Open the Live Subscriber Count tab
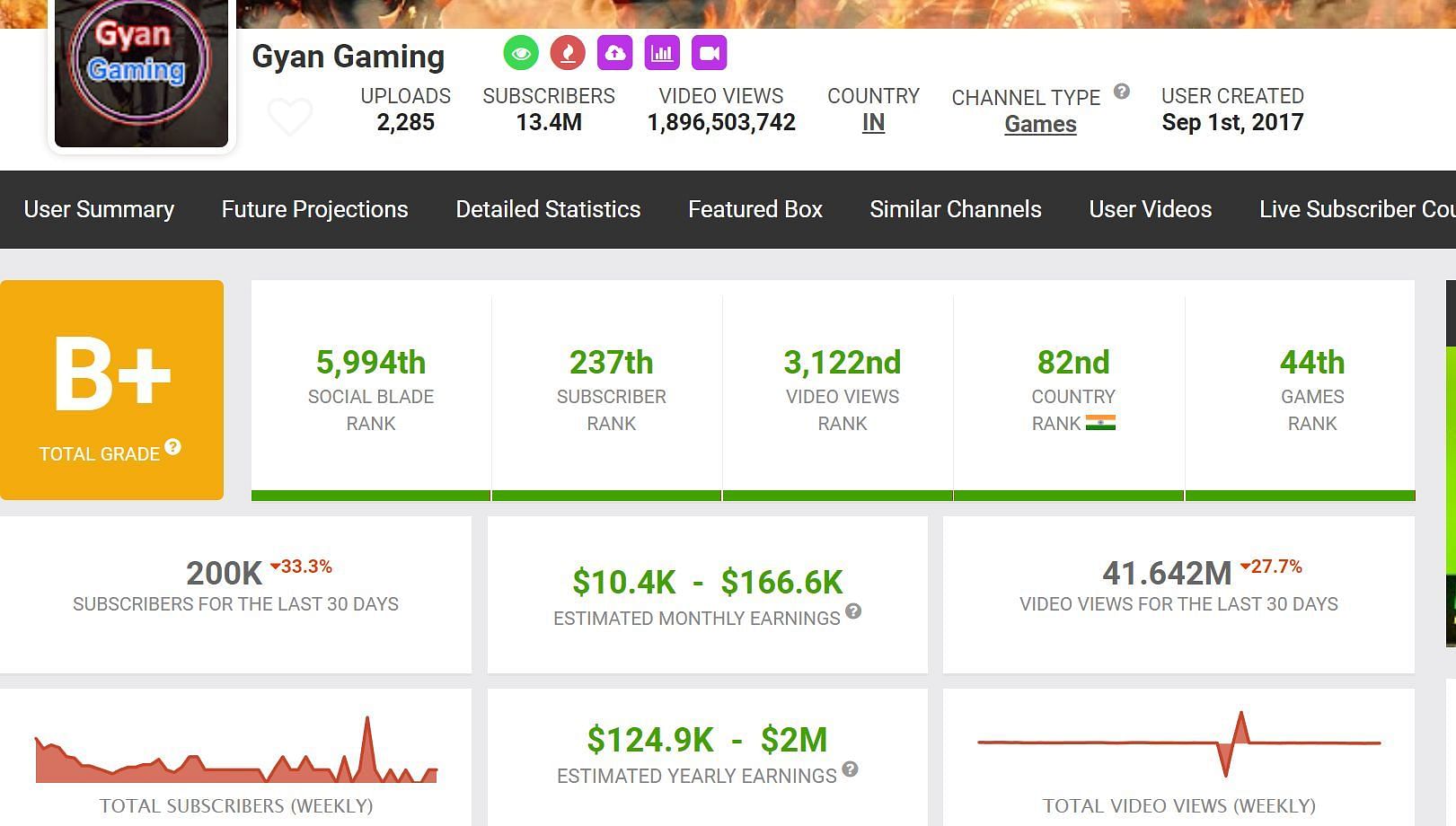 click(x=1357, y=209)
